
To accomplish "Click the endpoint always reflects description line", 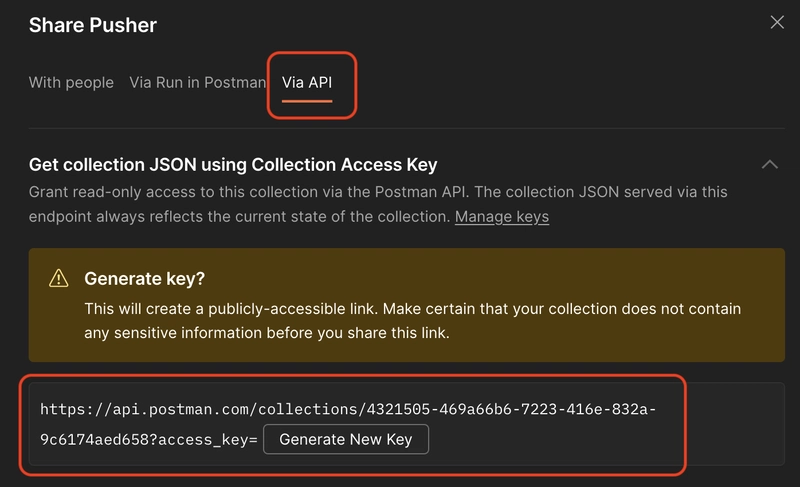I will (x=240, y=217).
